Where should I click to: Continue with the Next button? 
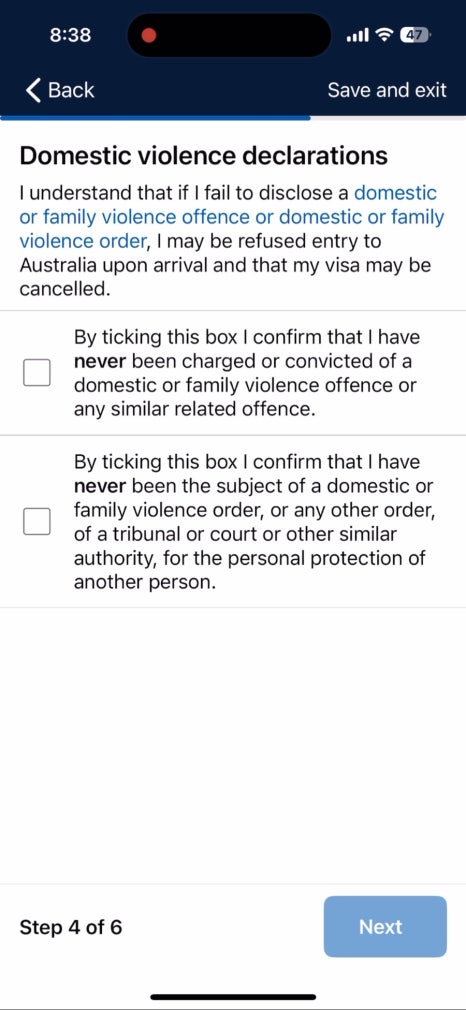coord(385,927)
